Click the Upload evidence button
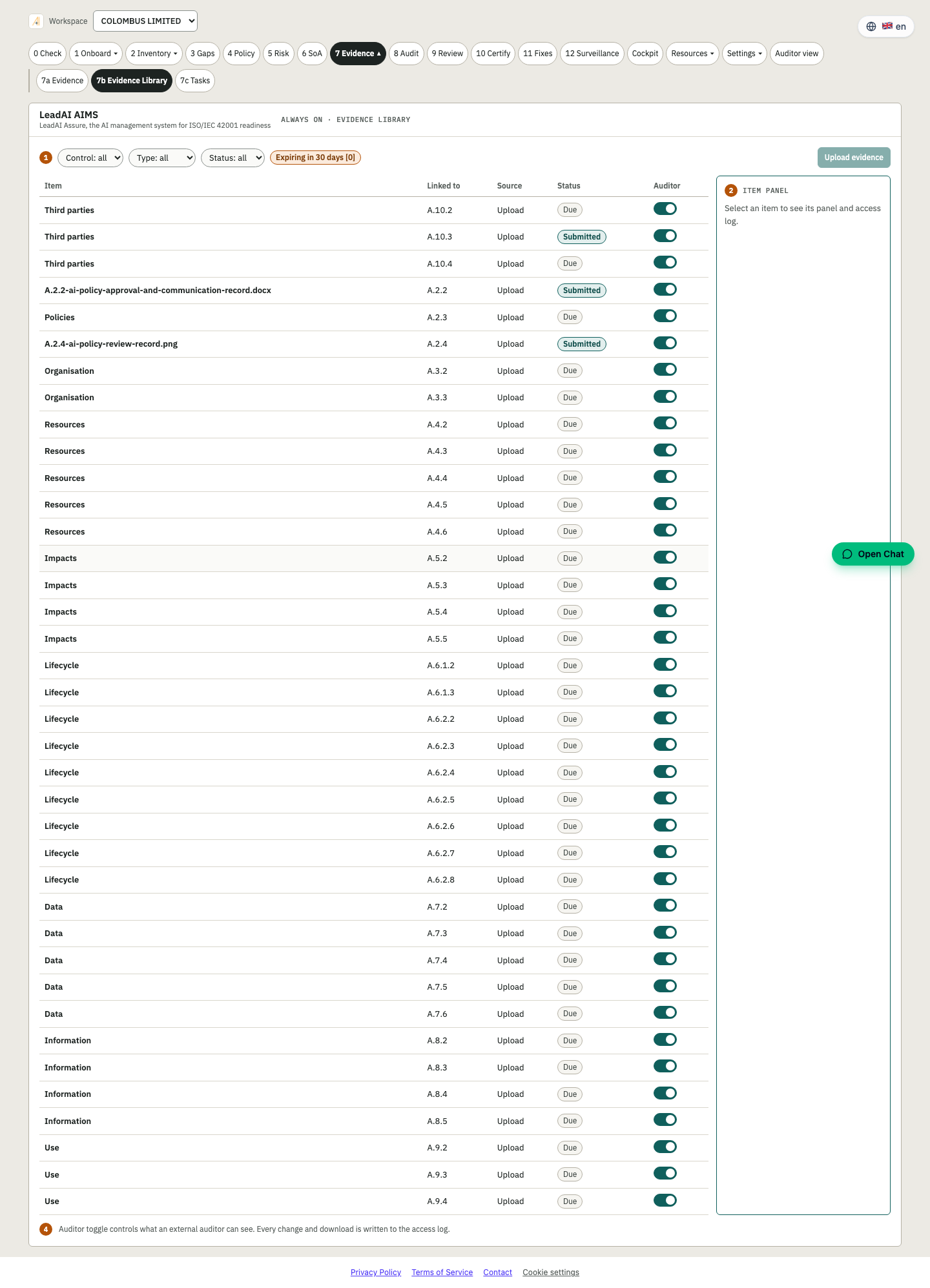 pyautogui.click(x=854, y=158)
